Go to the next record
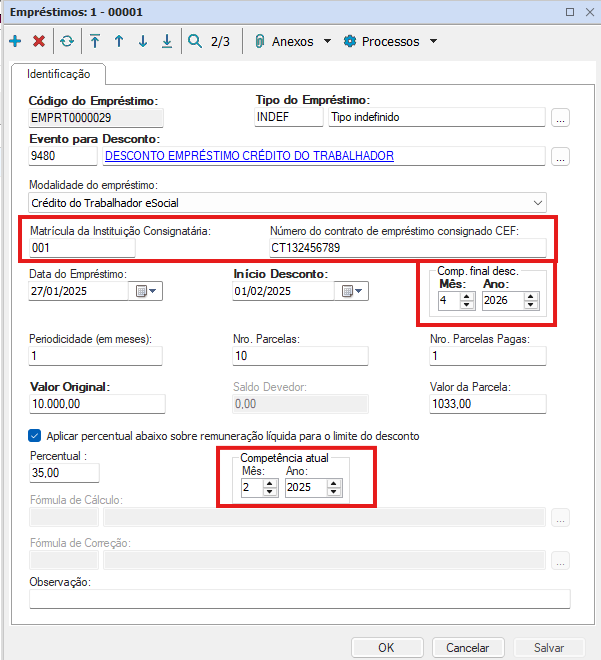This screenshot has width=601, height=660. [143, 42]
